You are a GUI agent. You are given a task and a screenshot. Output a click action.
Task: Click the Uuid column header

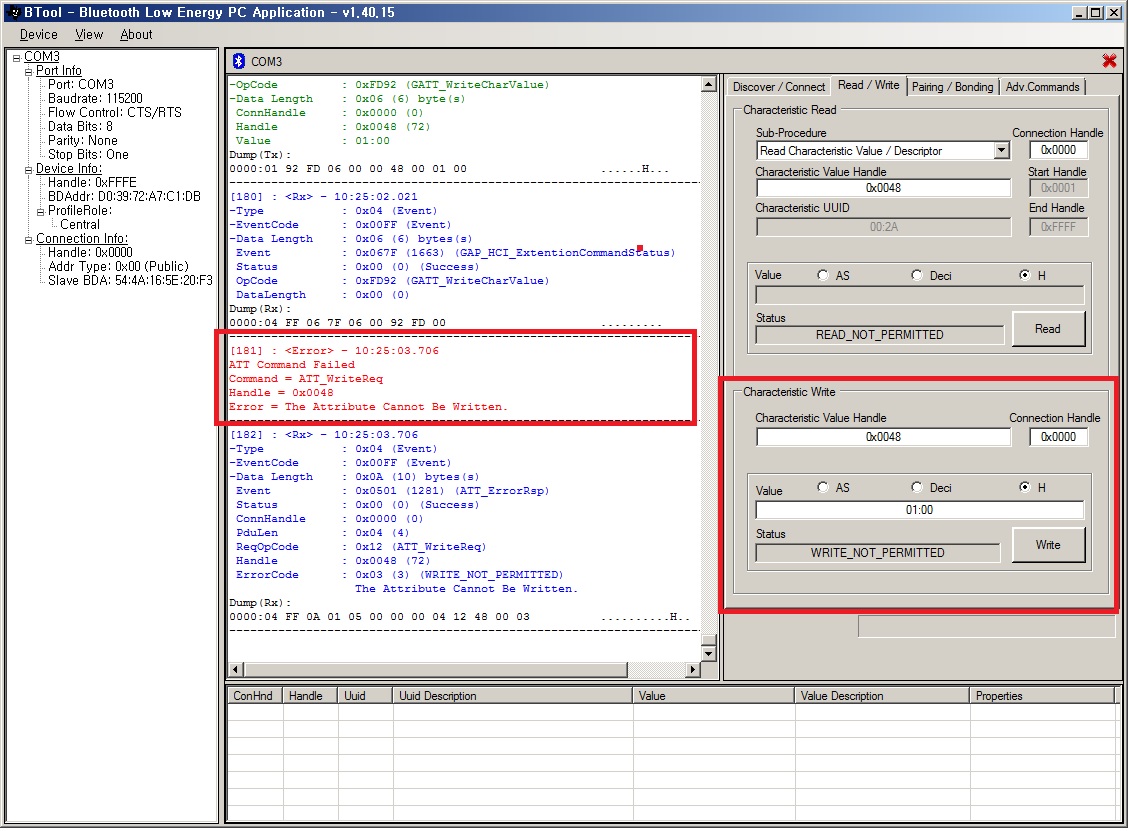tap(366, 696)
